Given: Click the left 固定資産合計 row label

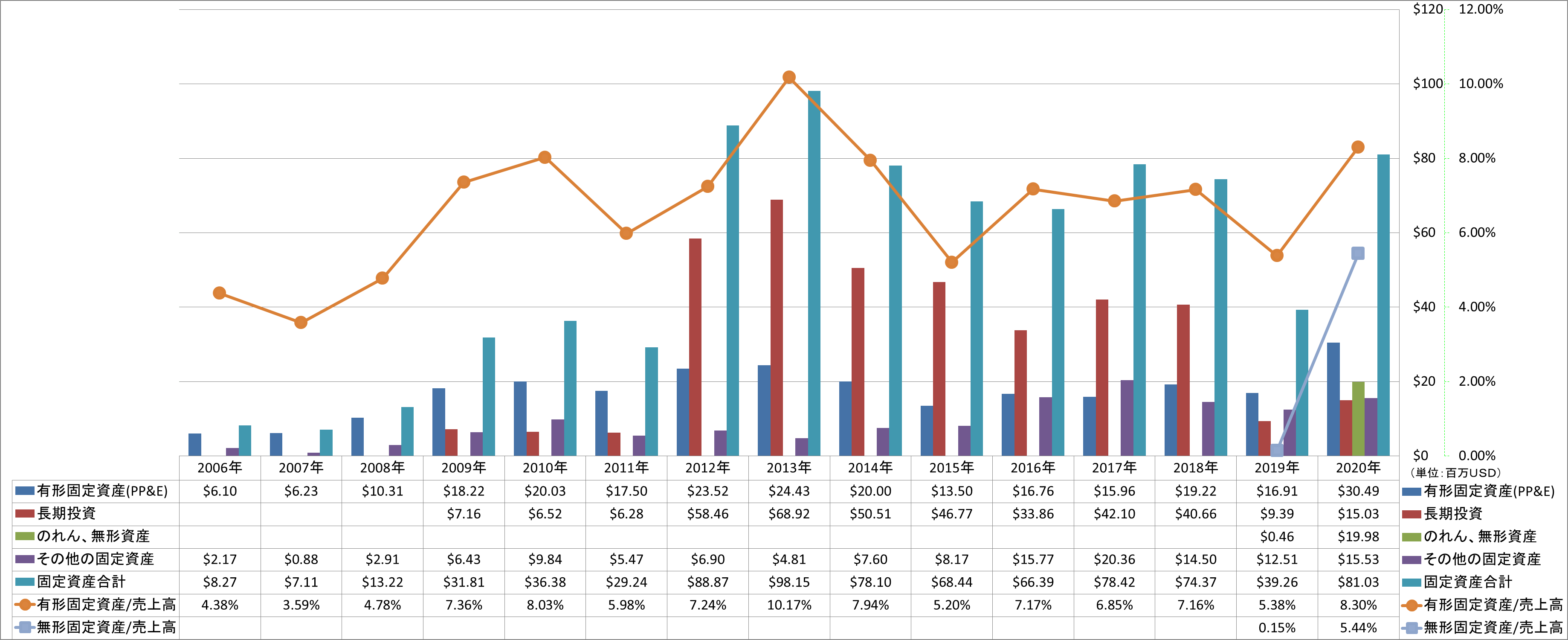Looking at the screenshot, I should [81, 582].
